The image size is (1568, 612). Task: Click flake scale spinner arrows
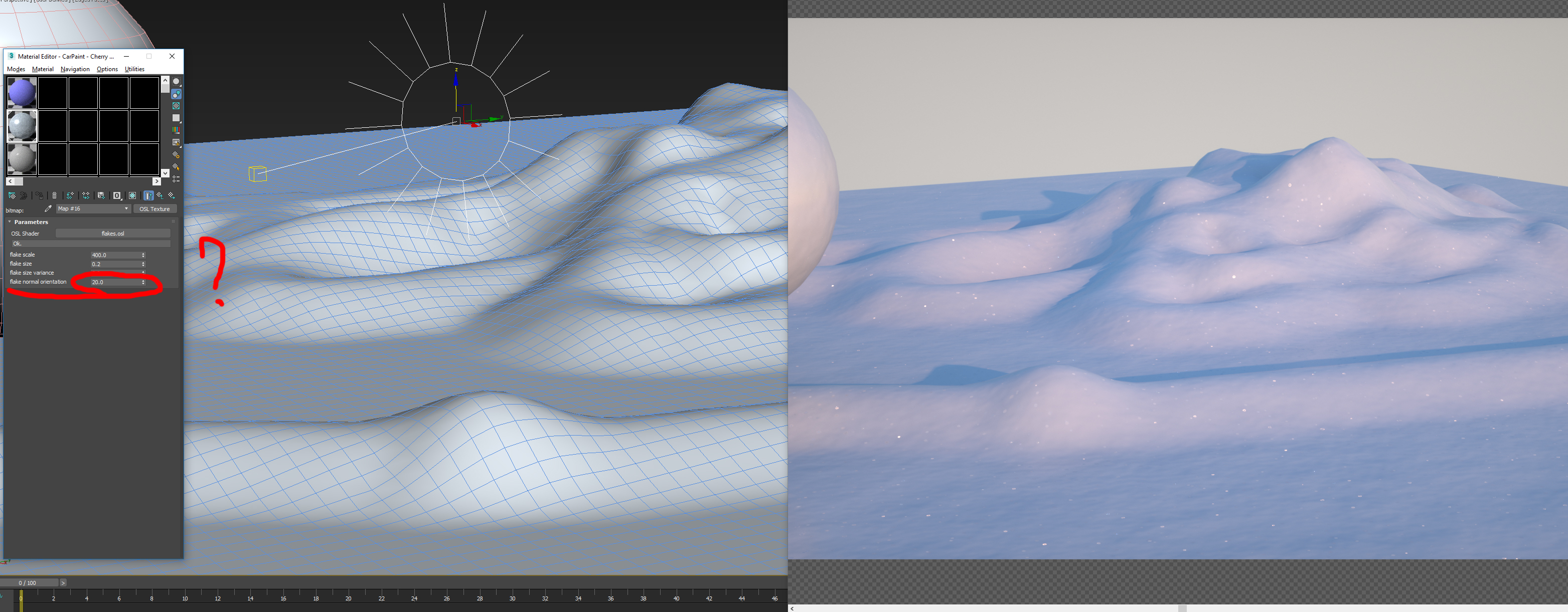click(x=143, y=255)
